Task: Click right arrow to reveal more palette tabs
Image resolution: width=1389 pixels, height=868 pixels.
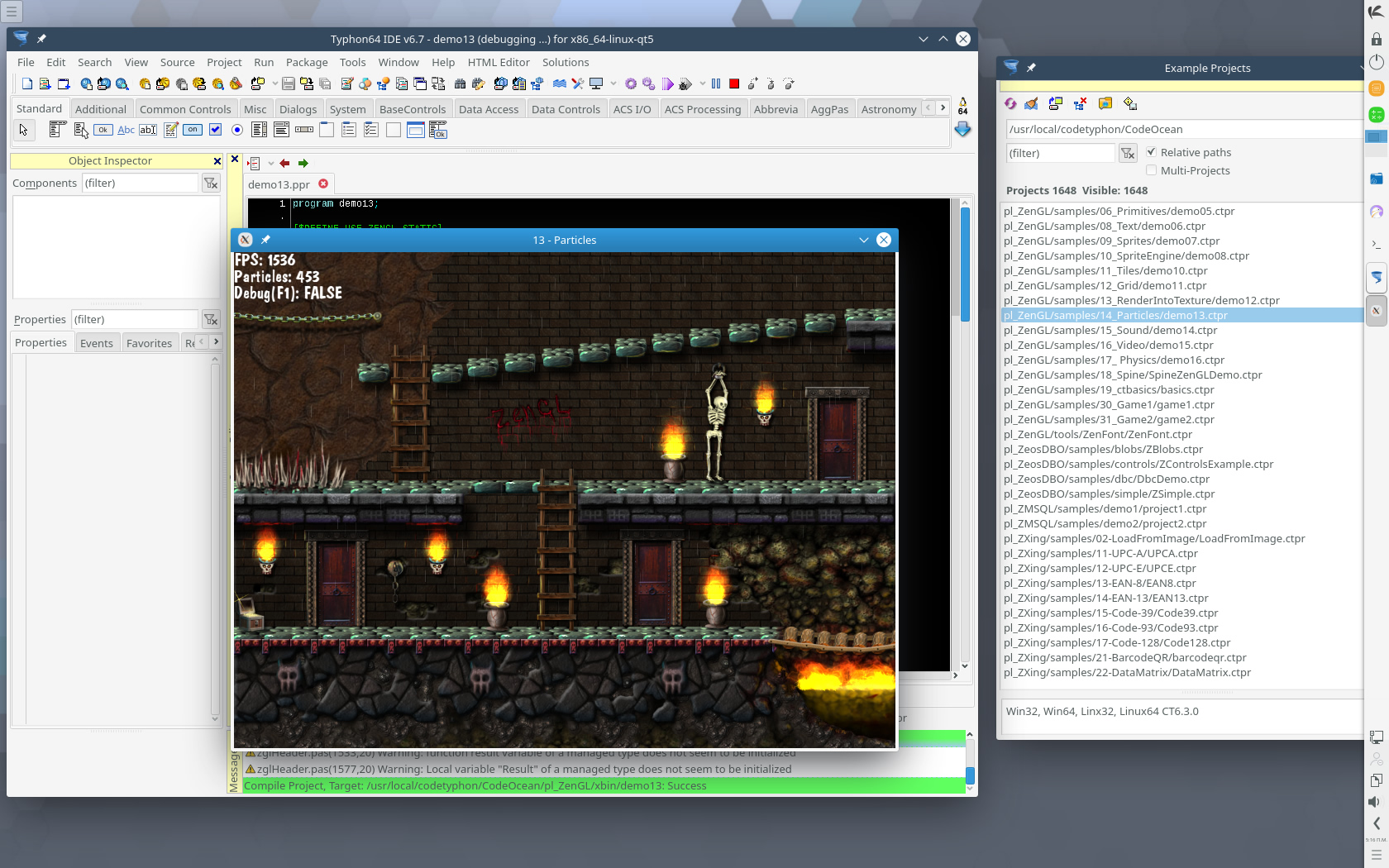Action: pyautogui.click(x=943, y=107)
